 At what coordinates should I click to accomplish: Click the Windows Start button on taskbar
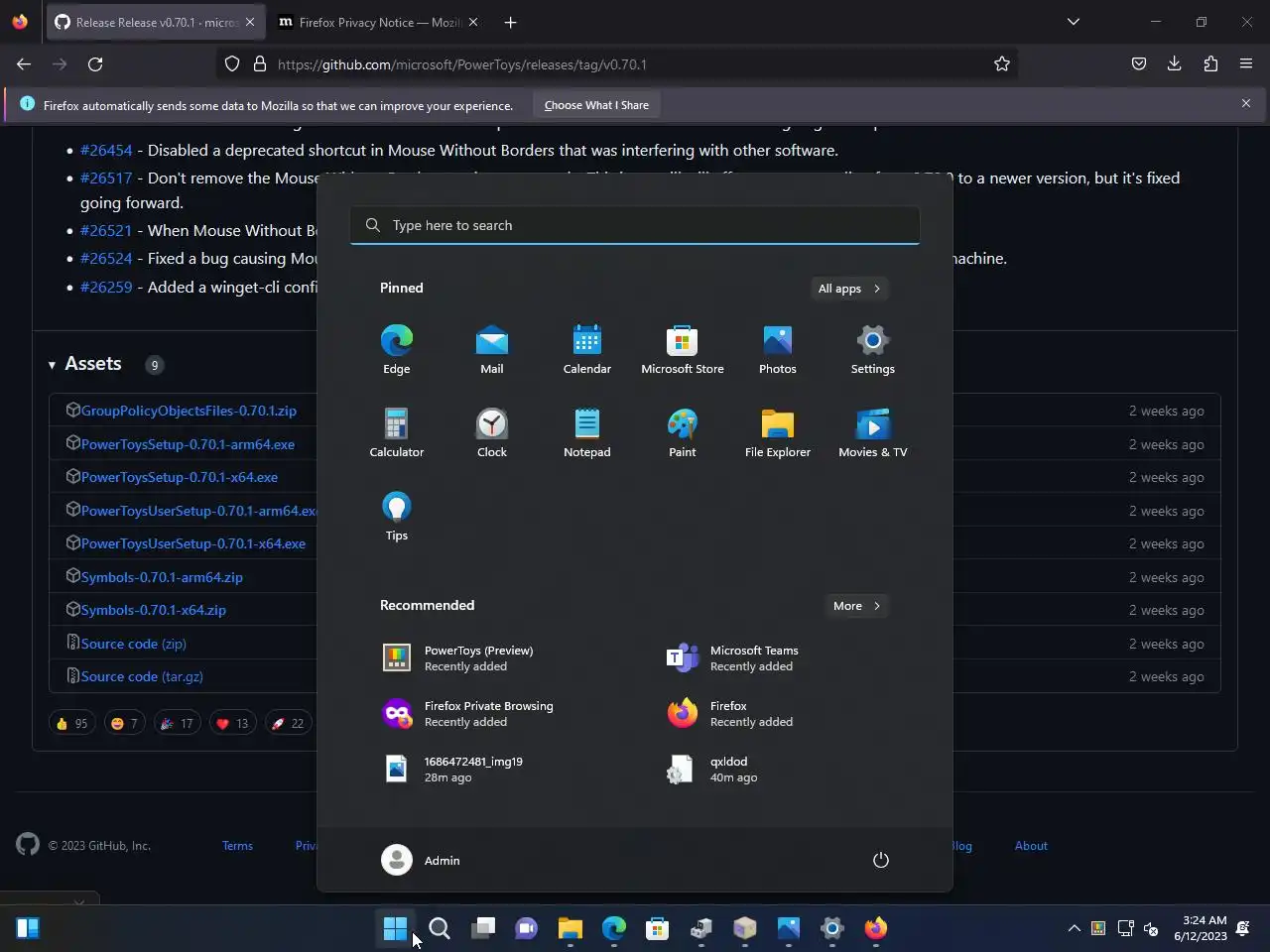(395, 928)
